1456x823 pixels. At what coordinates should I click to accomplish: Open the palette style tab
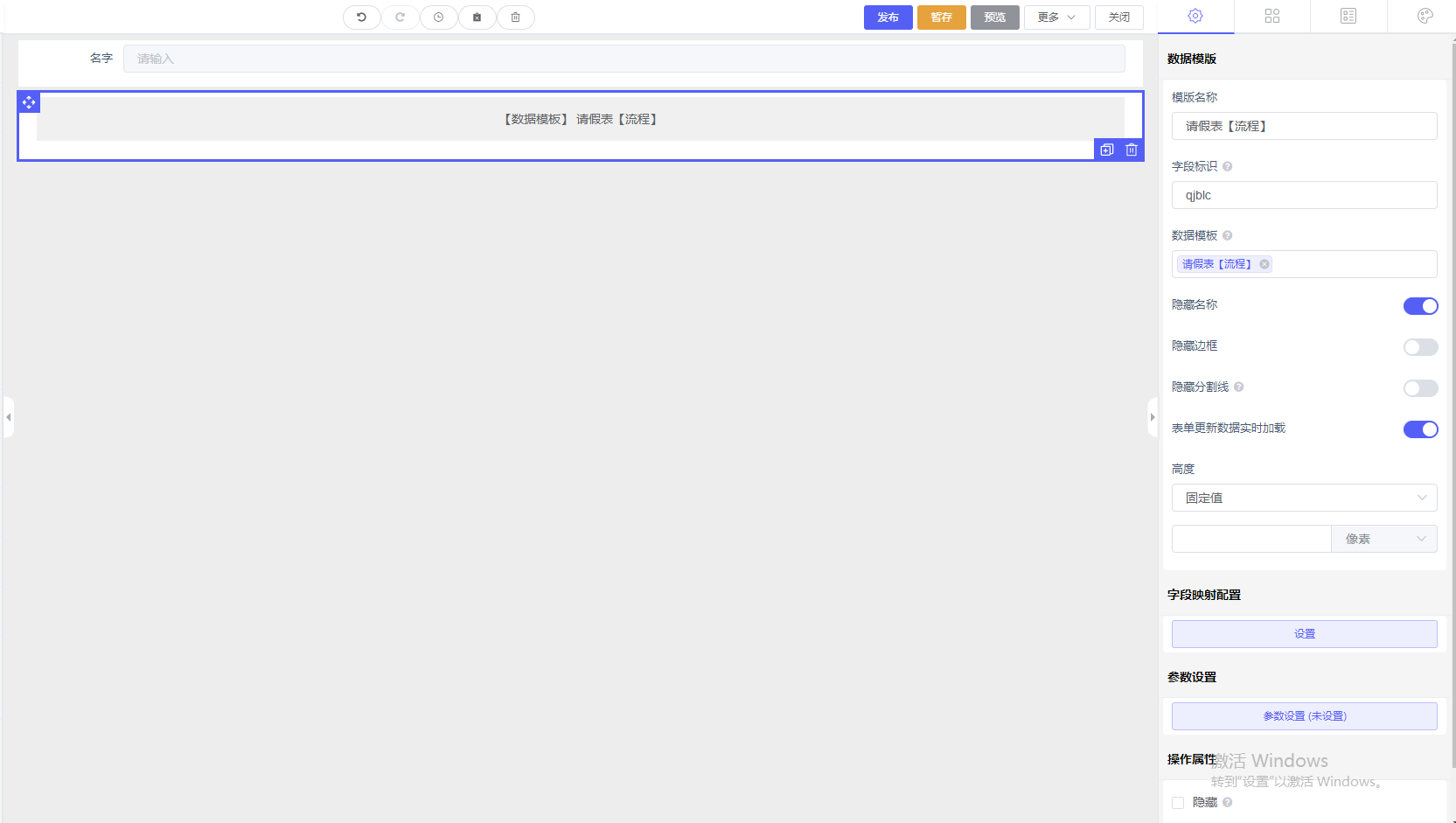click(1425, 16)
